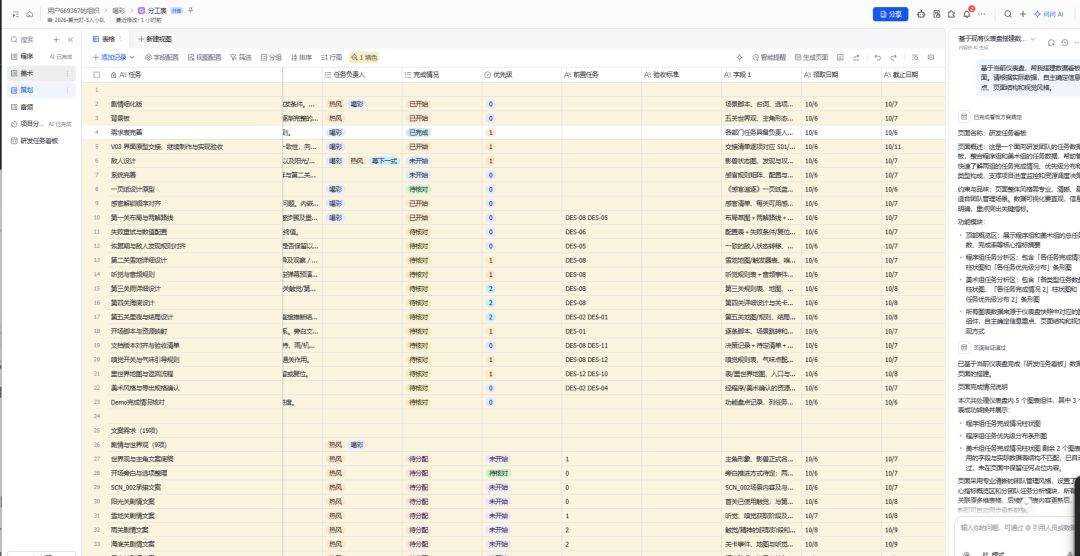
Task: Open AI chat history clock icon
Action: pos(1065,42)
